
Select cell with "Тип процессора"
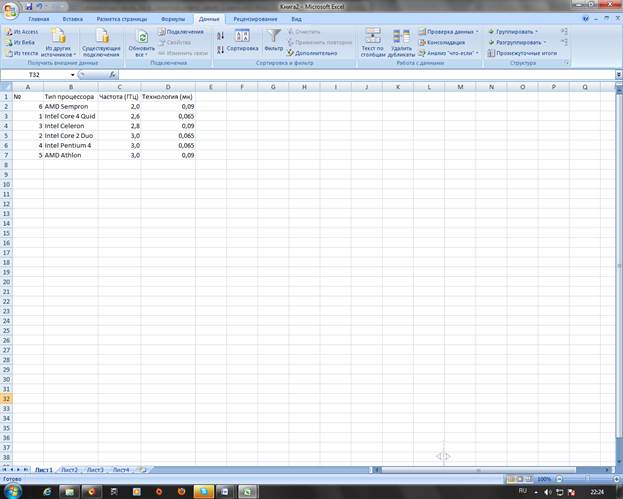tap(71, 97)
